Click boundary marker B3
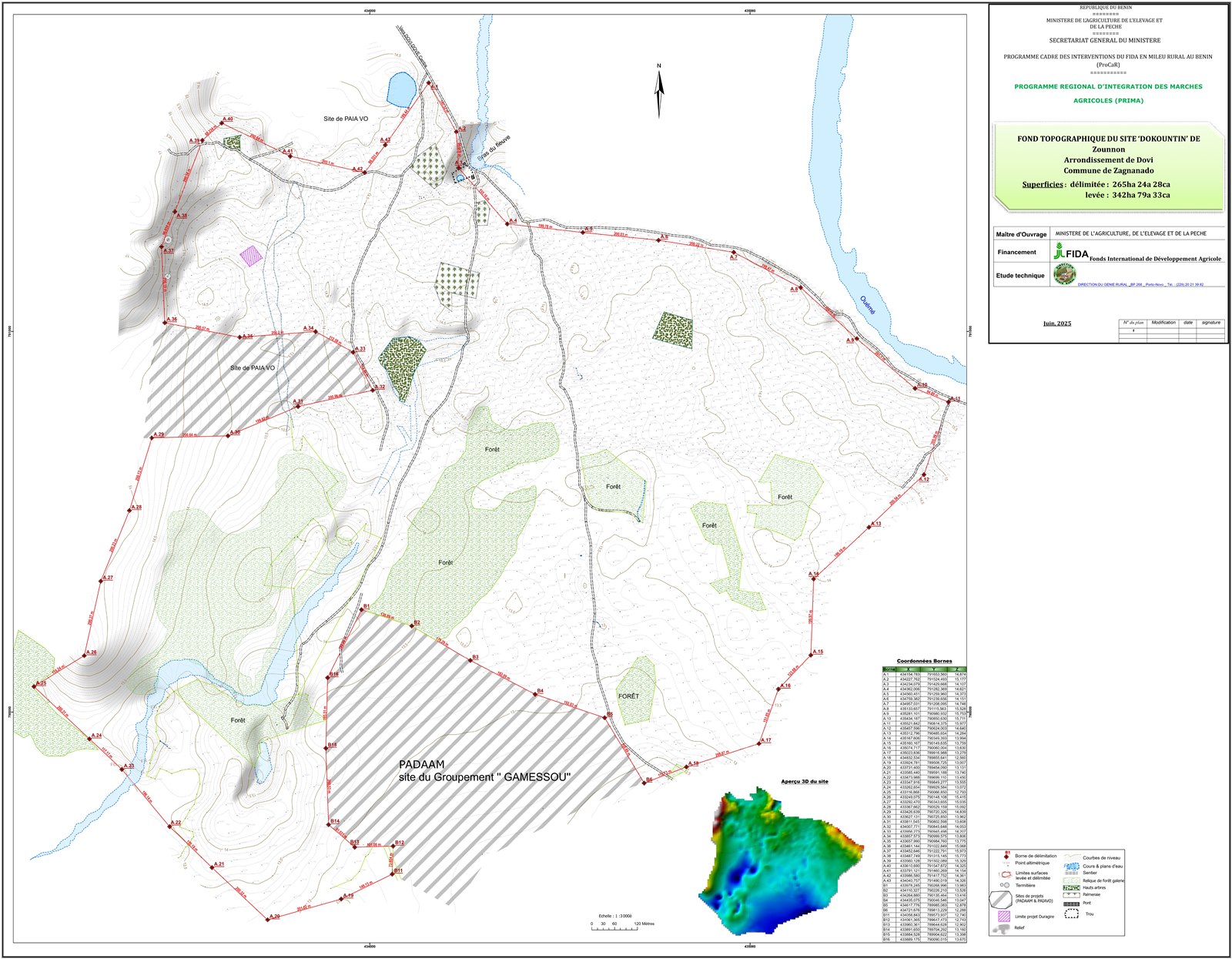This screenshot has height=959, width=1232. pyautogui.click(x=470, y=659)
